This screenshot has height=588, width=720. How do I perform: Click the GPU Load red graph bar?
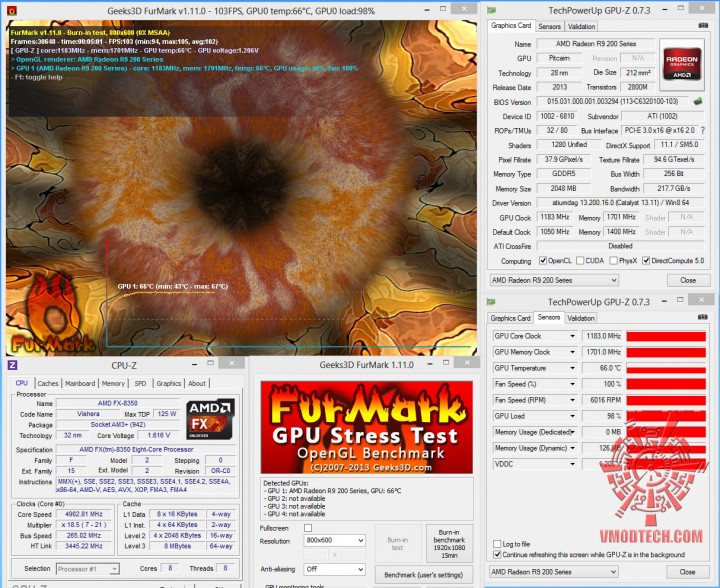(666, 416)
